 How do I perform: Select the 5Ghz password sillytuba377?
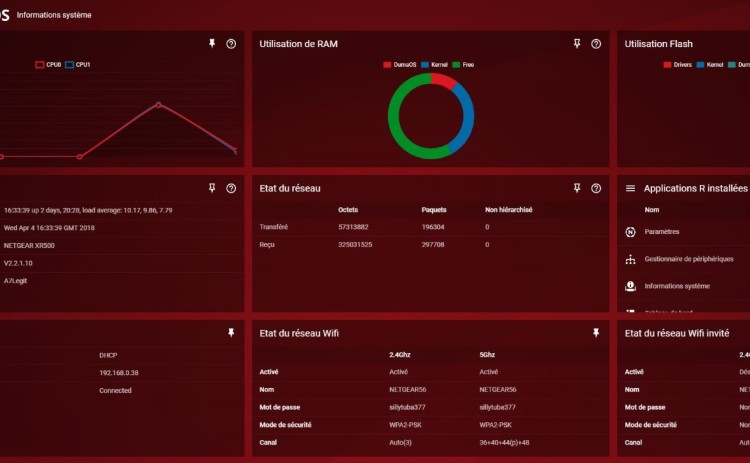tap(497, 407)
